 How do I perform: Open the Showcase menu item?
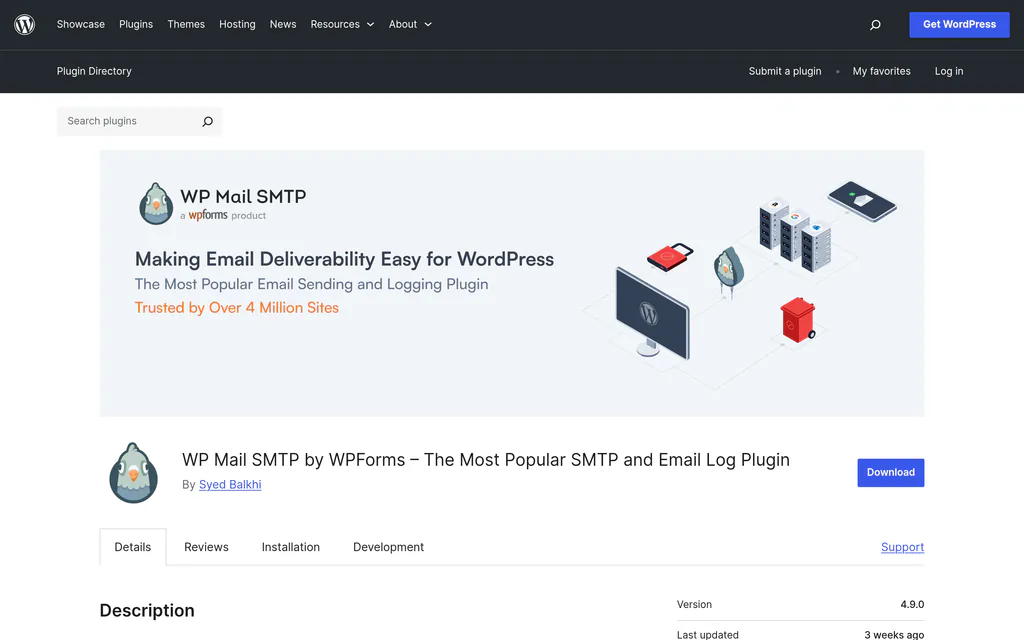[x=80, y=24]
